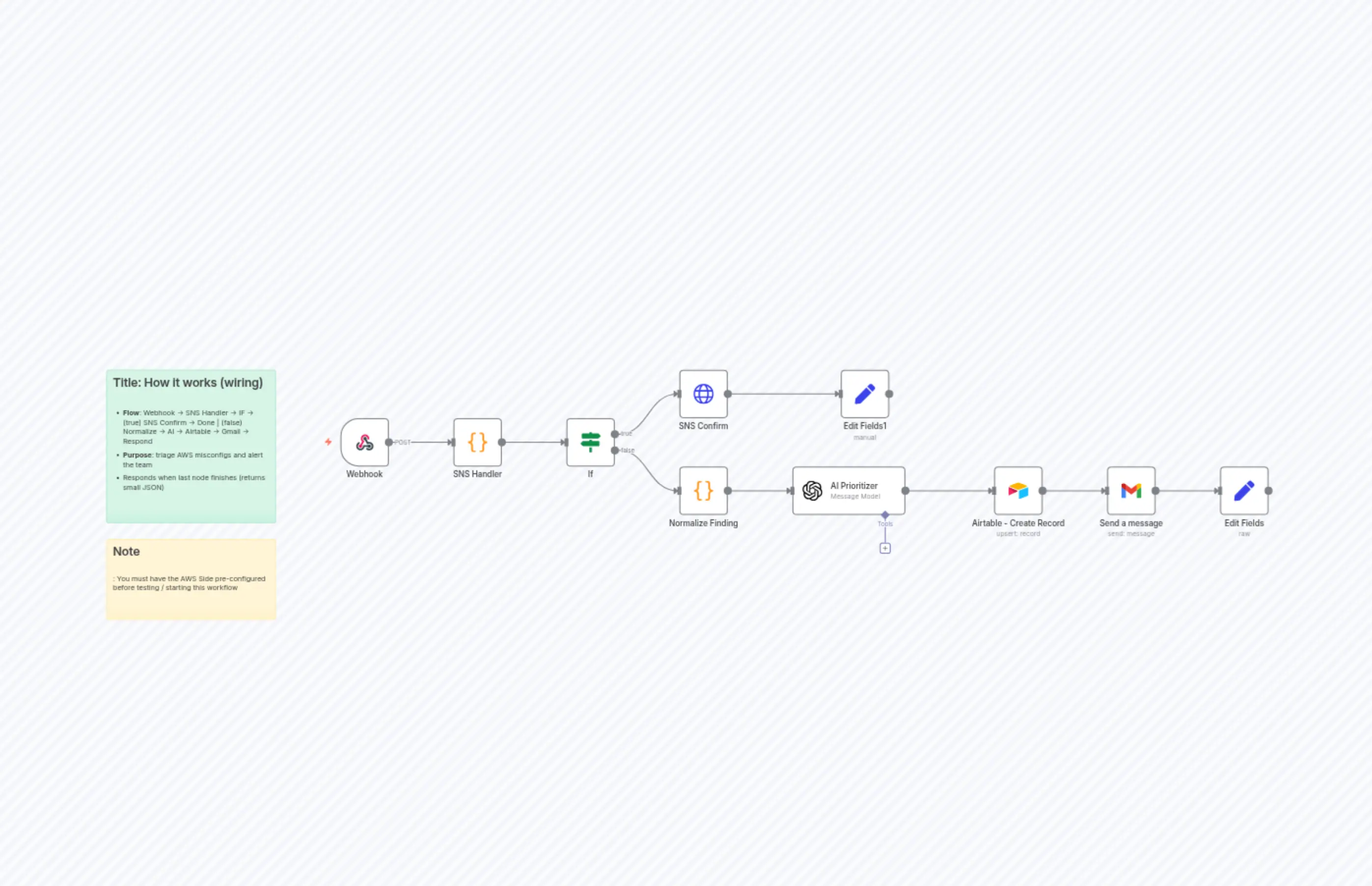Screen dimensions: 1372x886
Task: Select the If condition node
Action: (x=590, y=442)
